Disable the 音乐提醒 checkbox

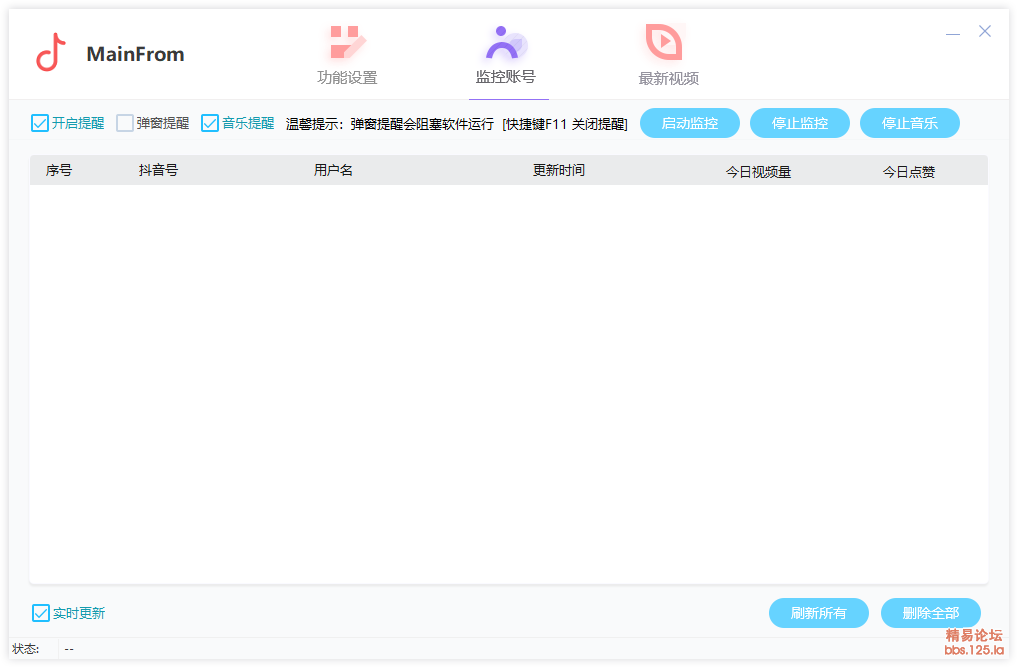tap(210, 123)
